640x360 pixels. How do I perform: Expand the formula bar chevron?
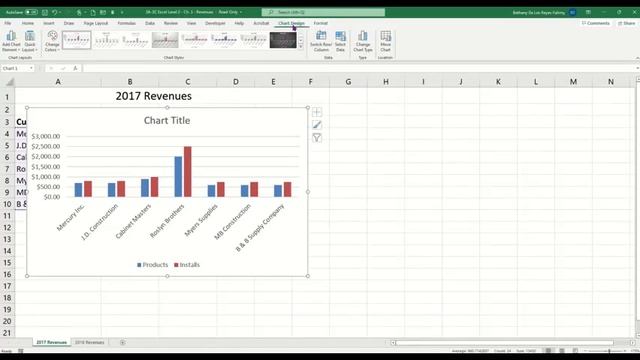pos(637,68)
